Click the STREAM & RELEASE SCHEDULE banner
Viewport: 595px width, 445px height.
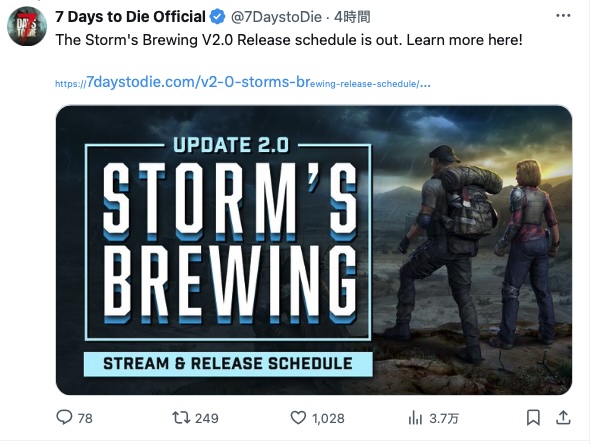pos(228,364)
